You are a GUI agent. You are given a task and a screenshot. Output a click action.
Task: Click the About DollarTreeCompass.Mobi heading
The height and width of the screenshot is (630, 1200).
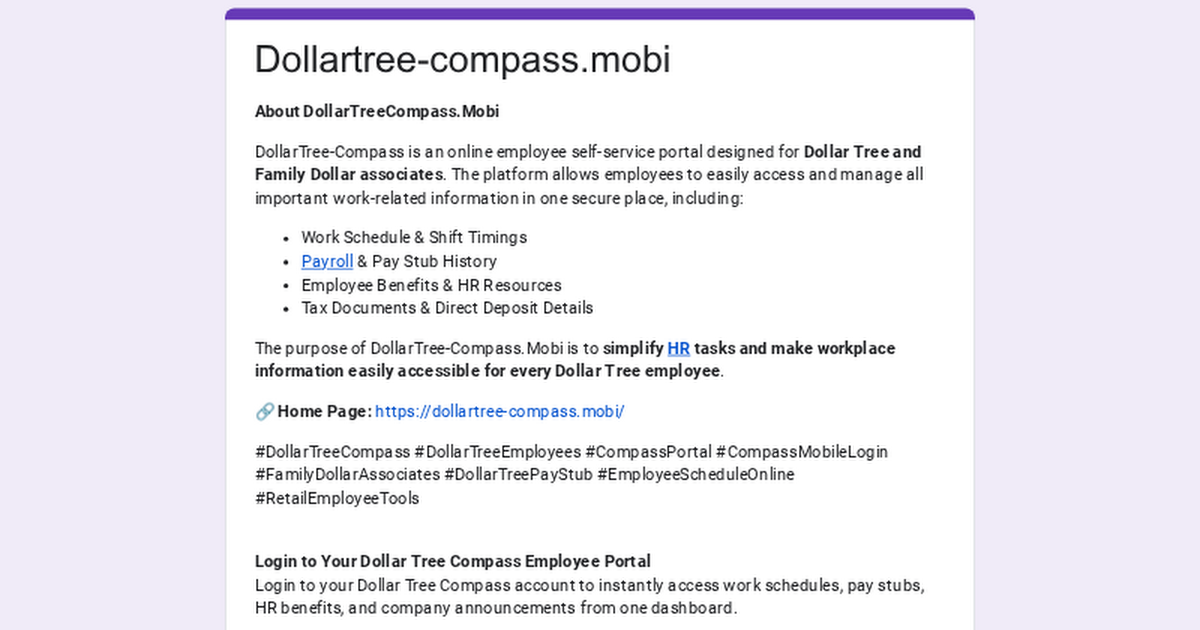click(x=377, y=111)
